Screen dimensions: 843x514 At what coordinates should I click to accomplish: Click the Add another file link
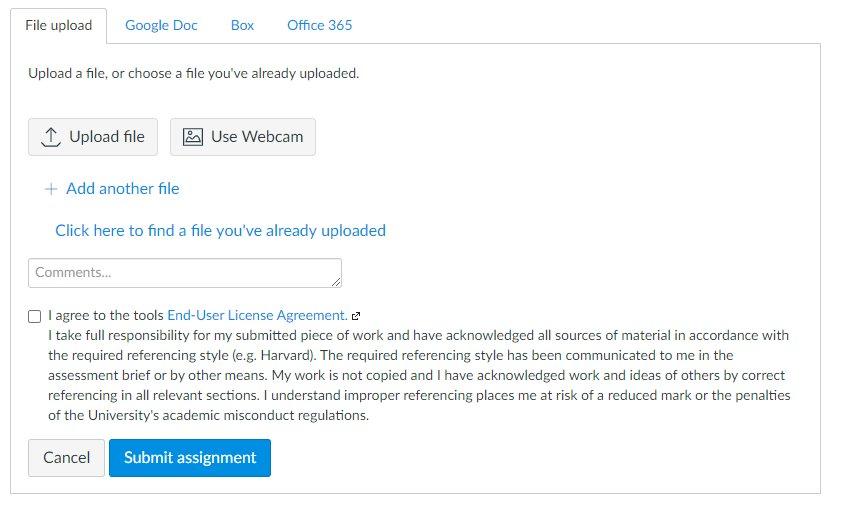tap(123, 189)
